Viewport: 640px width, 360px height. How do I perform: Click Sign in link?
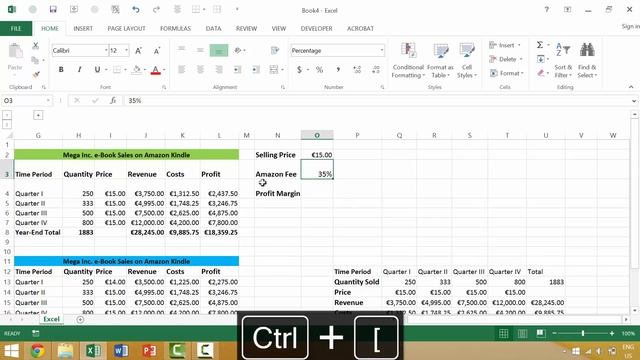631,27
